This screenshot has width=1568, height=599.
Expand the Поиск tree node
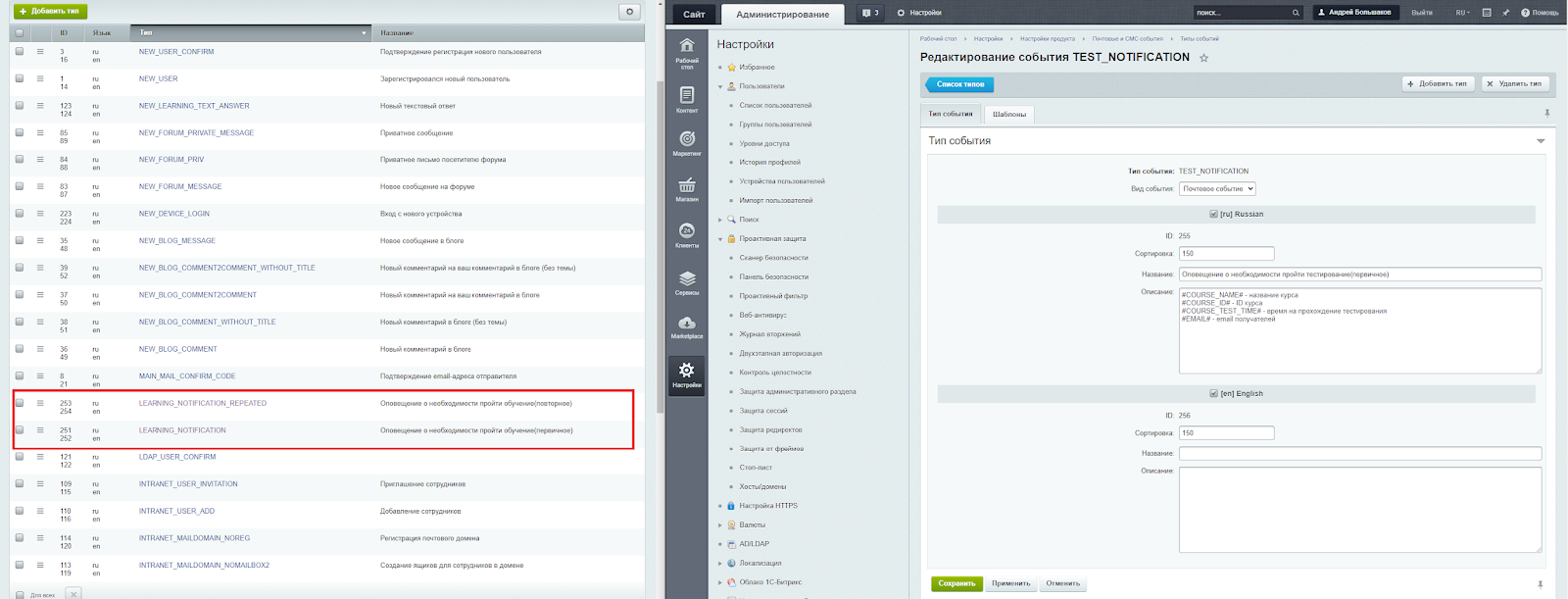(720, 220)
